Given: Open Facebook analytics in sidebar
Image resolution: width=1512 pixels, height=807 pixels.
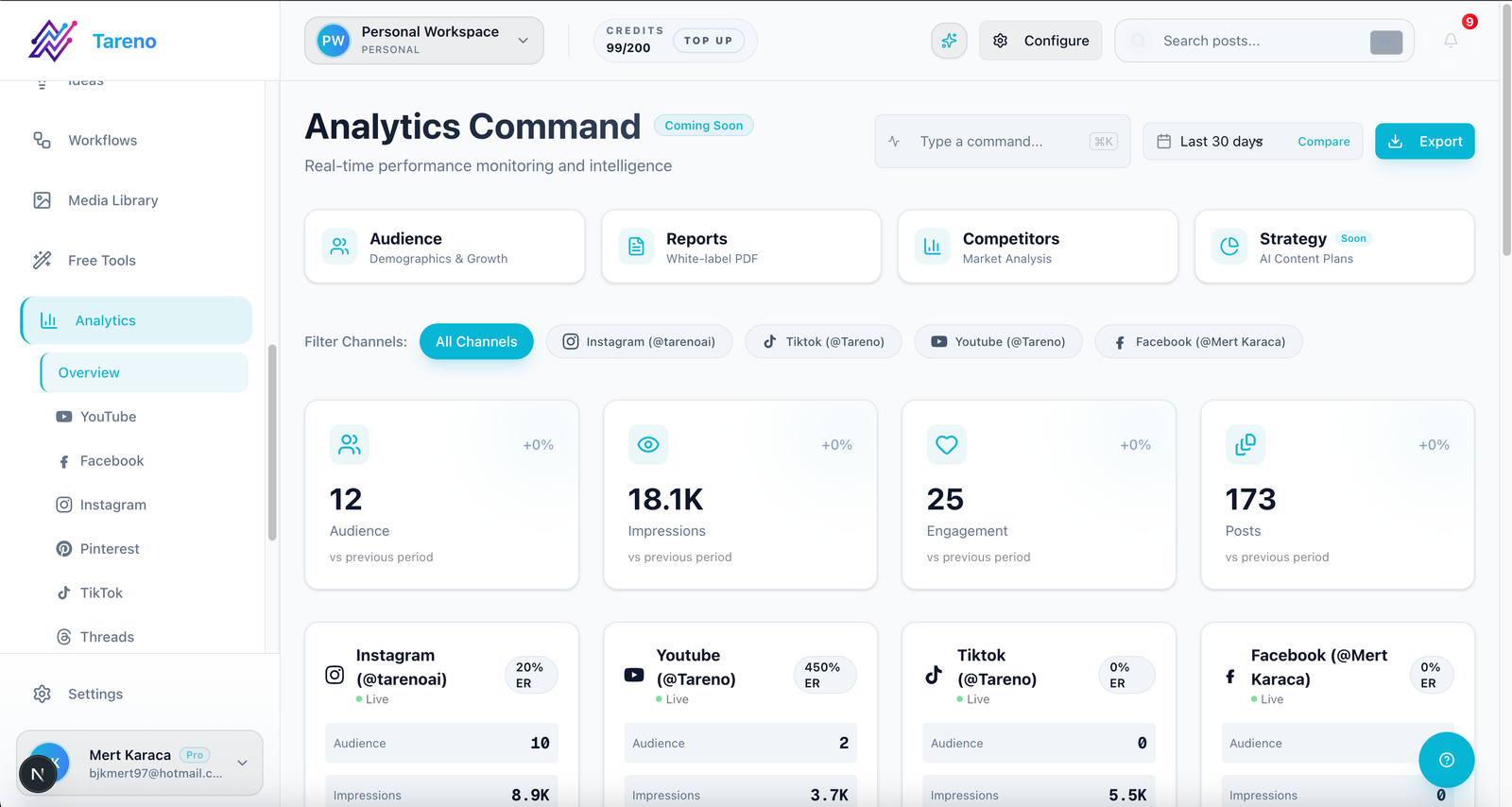Looking at the screenshot, I should pos(112,461).
